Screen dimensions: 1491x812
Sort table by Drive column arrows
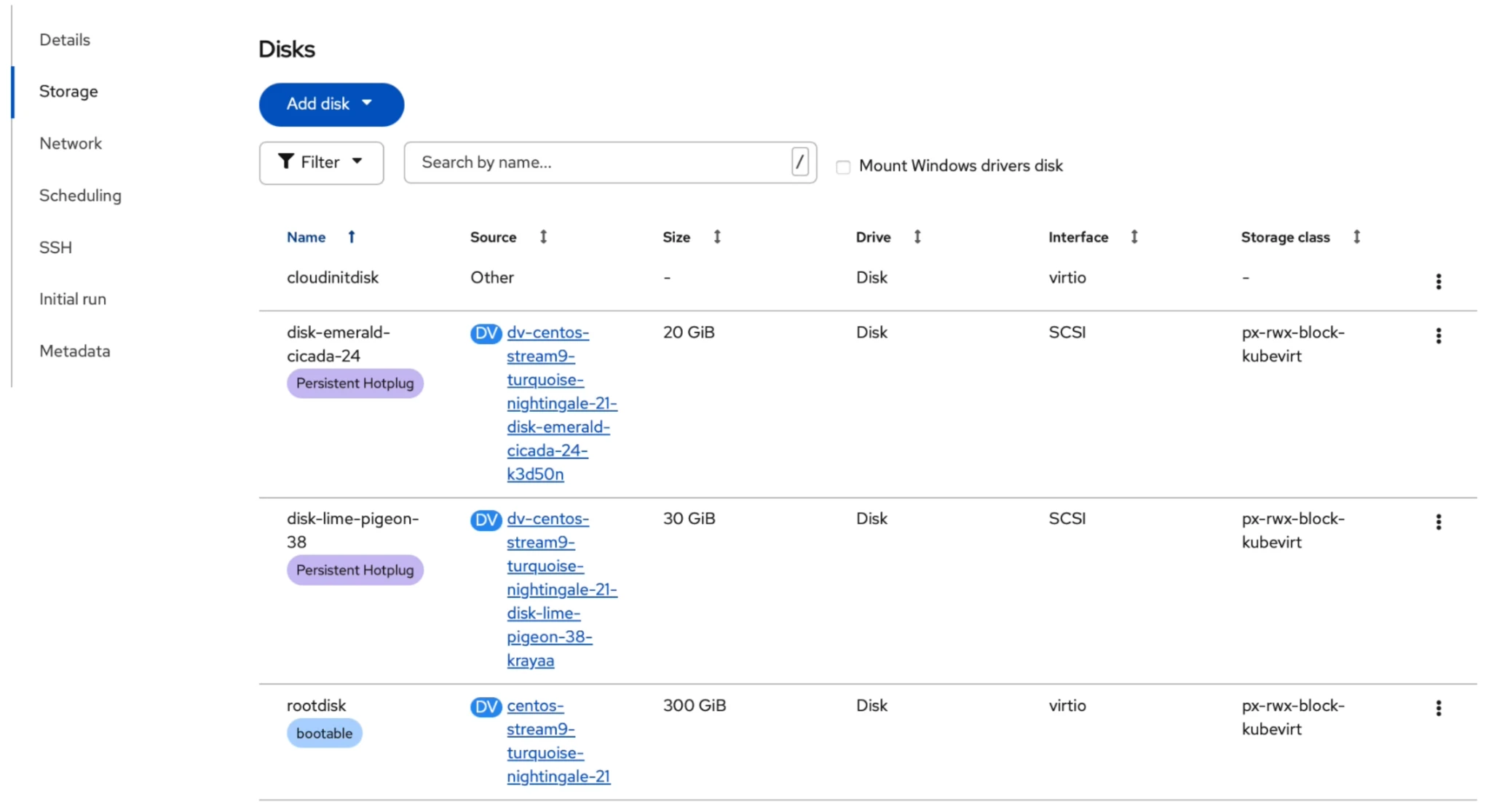click(x=917, y=236)
